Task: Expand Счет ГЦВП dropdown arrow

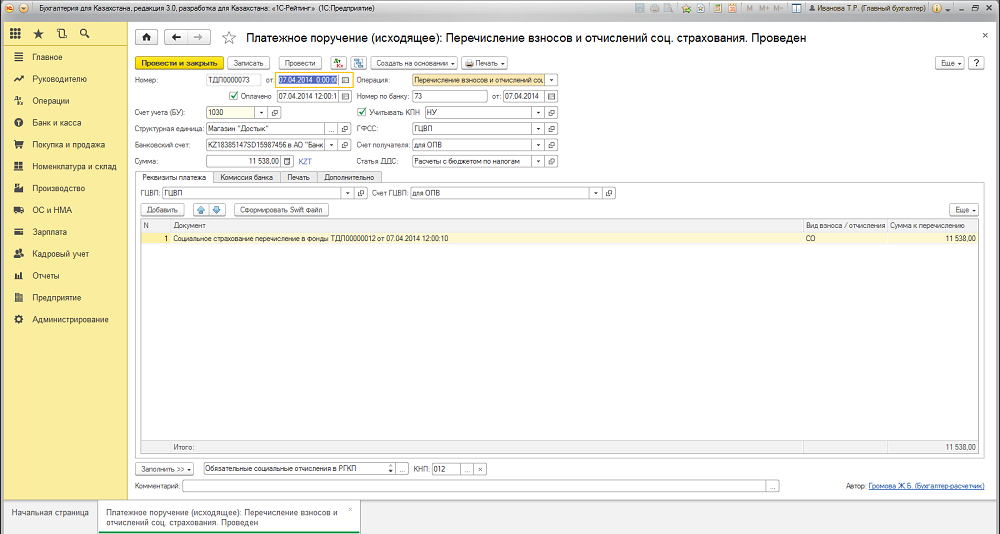Action: pyautogui.click(x=596, y=193)
